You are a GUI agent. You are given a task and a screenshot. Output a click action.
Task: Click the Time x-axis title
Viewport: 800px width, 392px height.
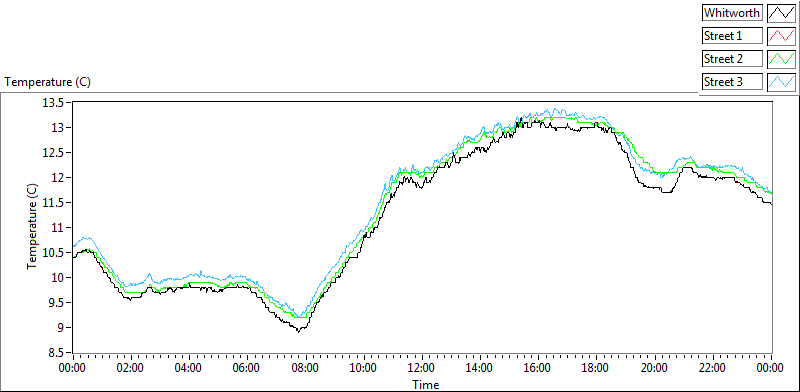click(426, 384)
